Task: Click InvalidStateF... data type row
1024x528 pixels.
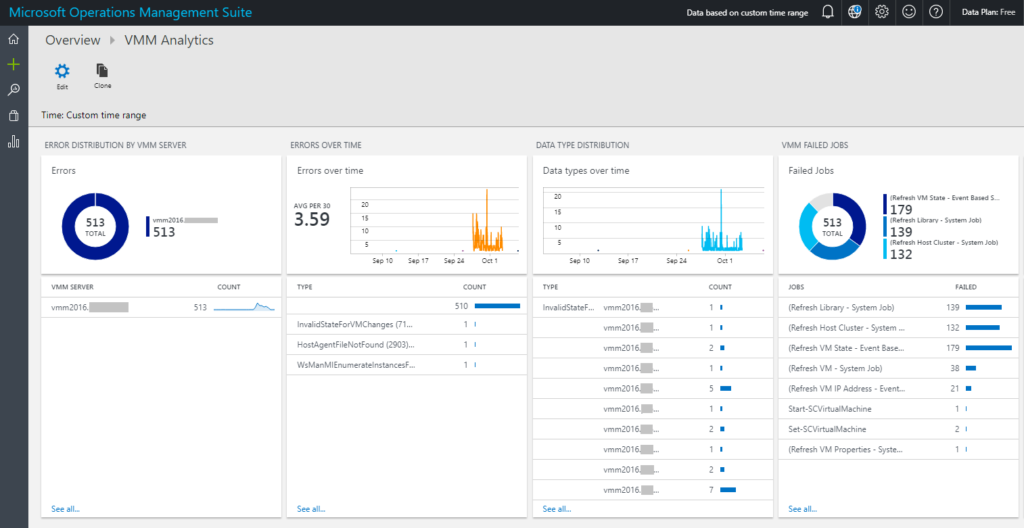Action: coord(652,306)
